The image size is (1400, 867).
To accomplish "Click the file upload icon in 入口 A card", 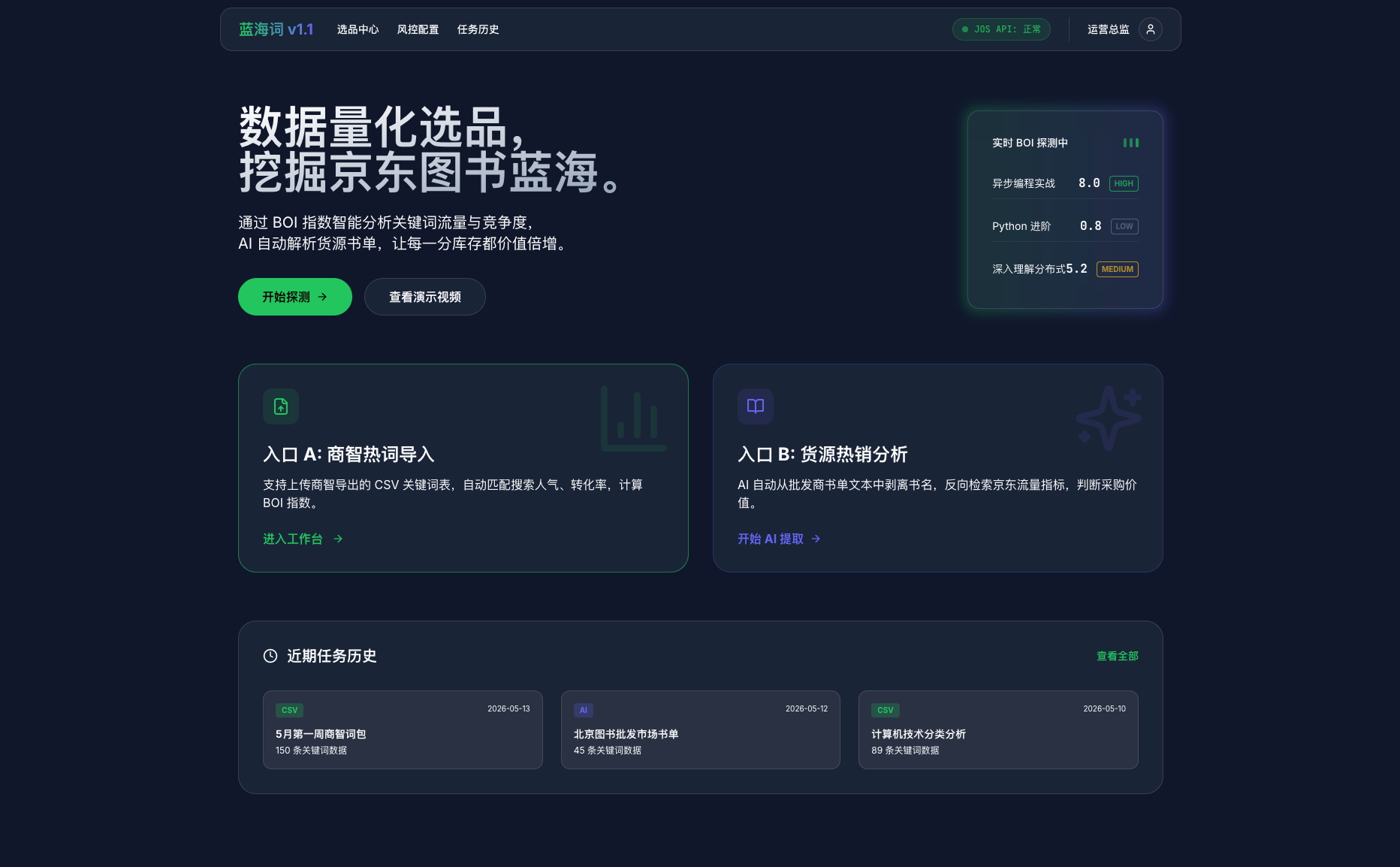I will point(281,406).
